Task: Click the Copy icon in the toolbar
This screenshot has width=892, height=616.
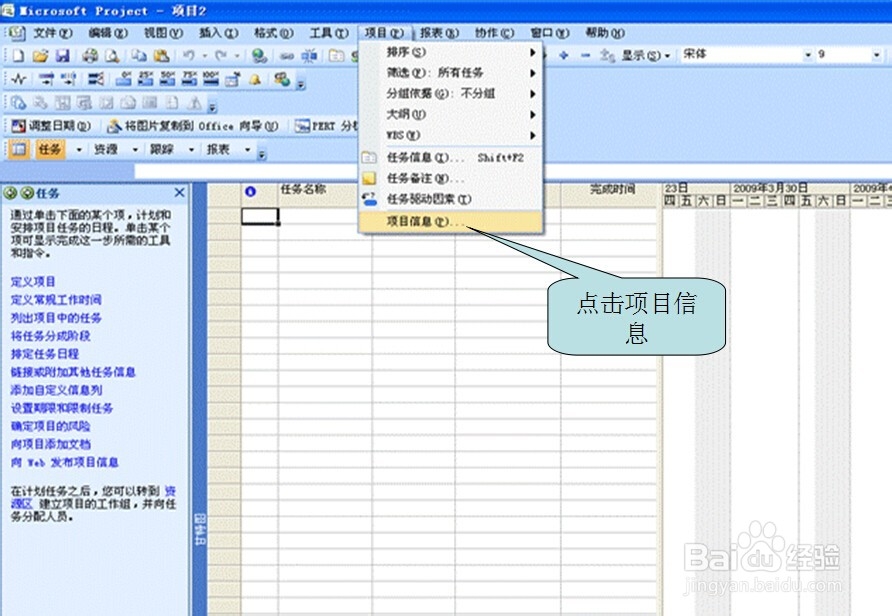Action: point(139,56)
